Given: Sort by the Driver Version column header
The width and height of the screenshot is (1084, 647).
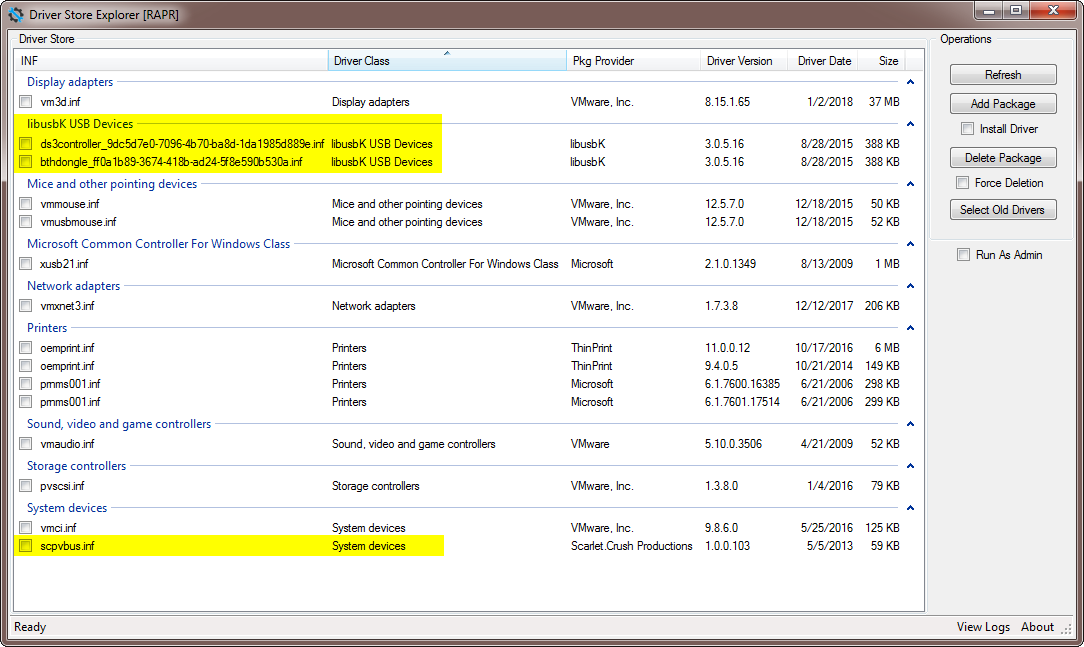Looking at the screenshot, I should tap(745, 61).
